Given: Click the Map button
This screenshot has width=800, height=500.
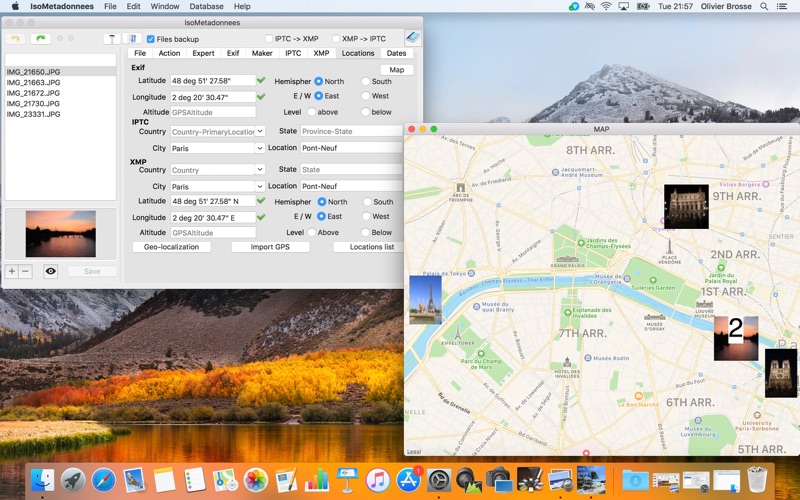Looking at the screenshot, I should click(396, 70).
